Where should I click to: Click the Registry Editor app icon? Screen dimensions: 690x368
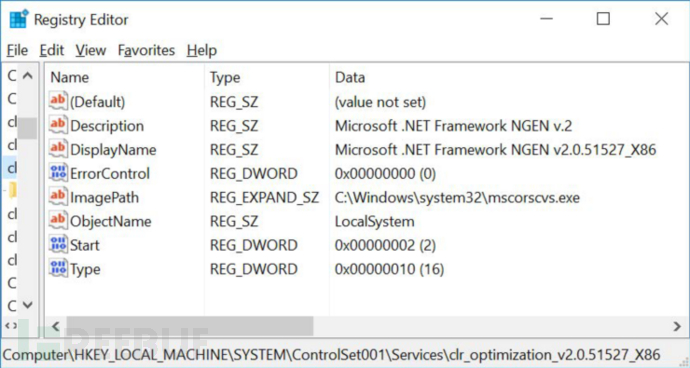18,19
